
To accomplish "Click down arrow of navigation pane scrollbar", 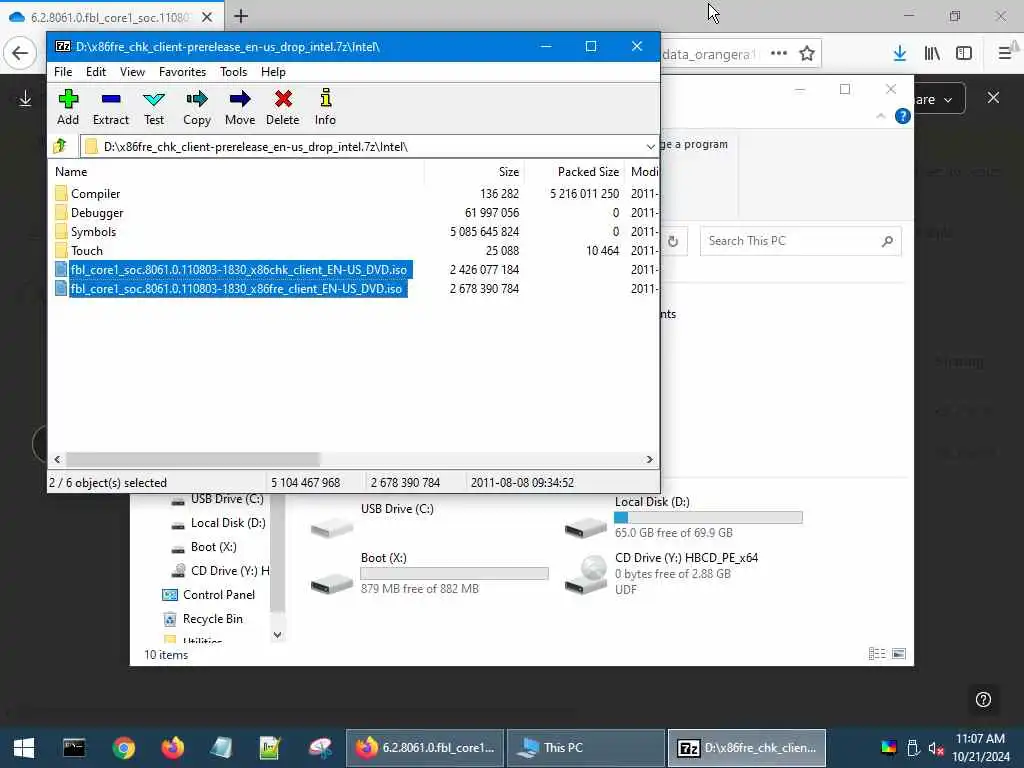I will tap(278, 635).
